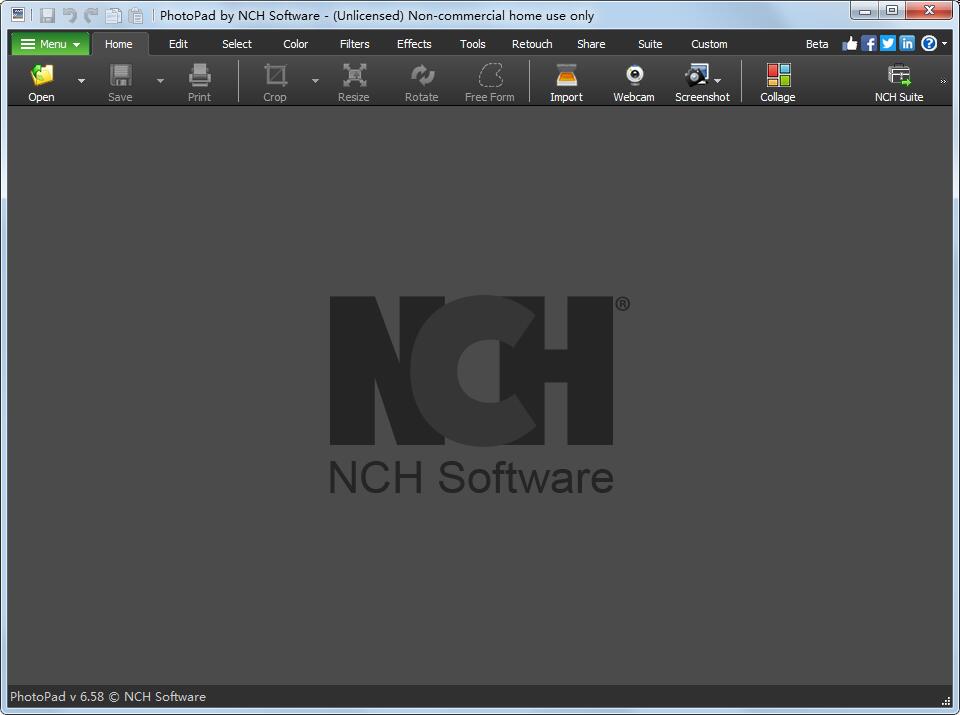Switch to the Suite tab
Viewport: 960px width, 715px height.
650,44
